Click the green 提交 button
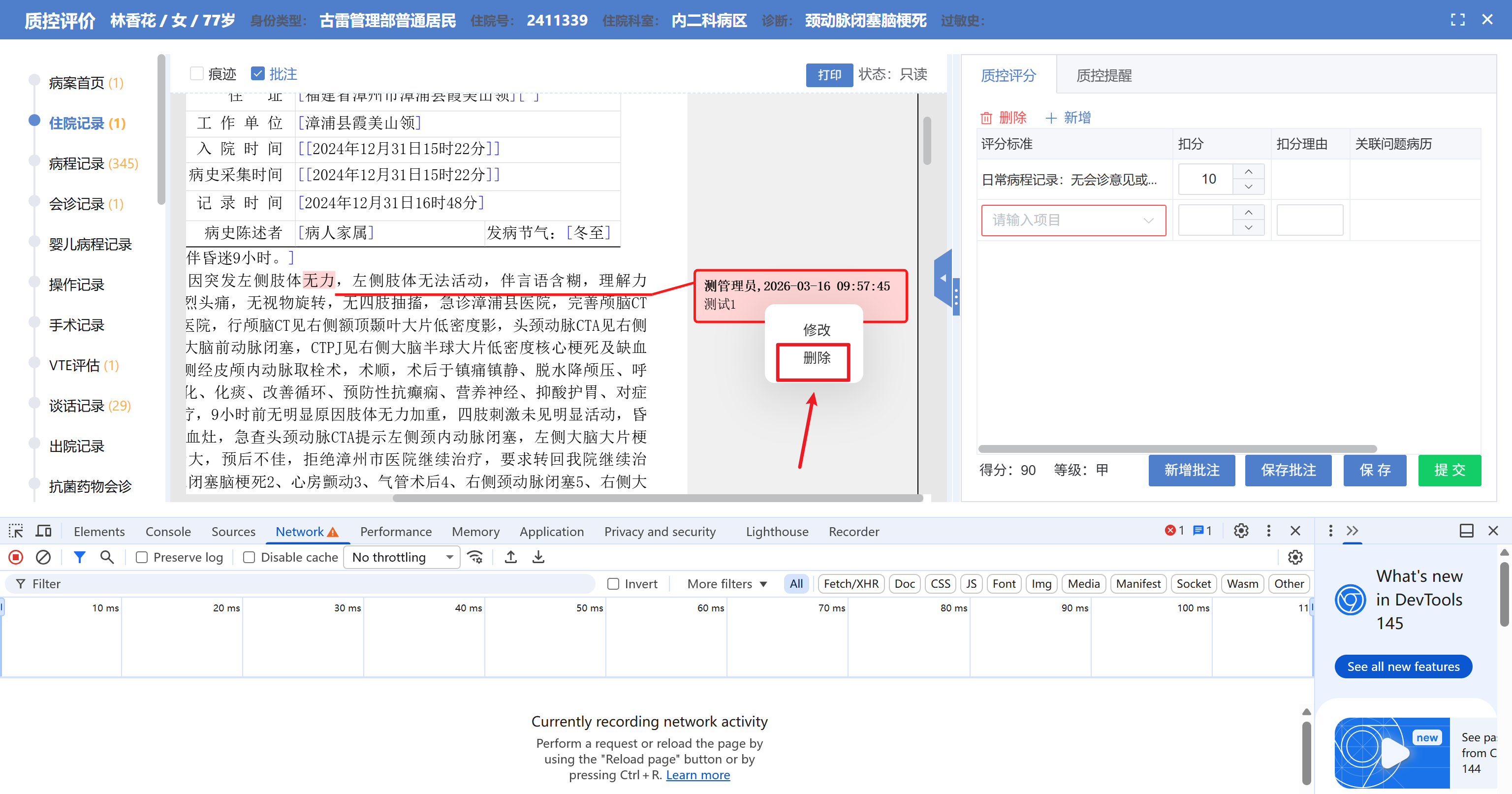The height and width of the screenshot is (794, 1512). pos(1449,470)
